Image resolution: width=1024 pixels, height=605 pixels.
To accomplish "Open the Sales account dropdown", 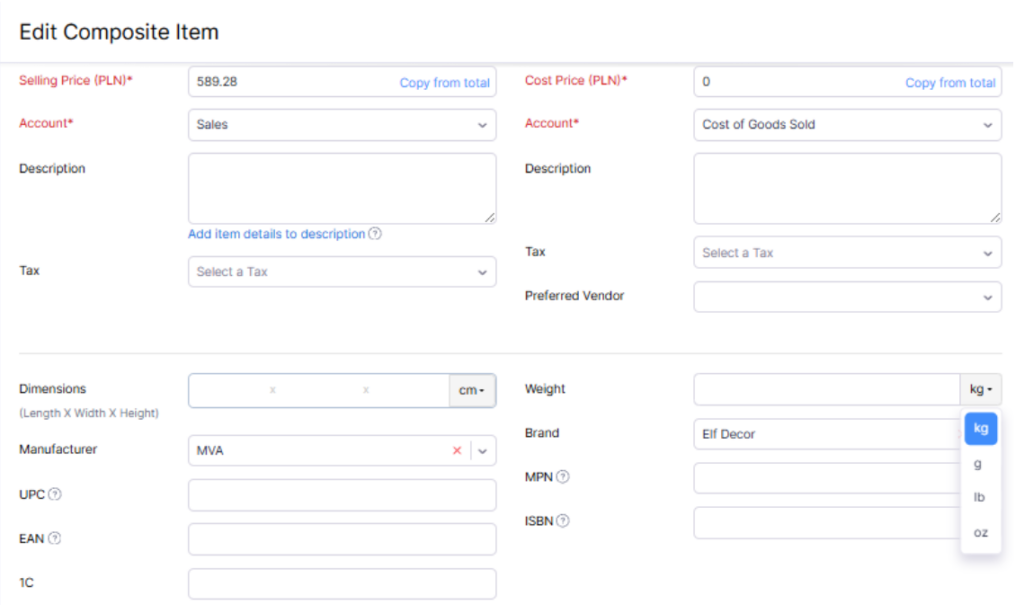I will tap(342, 125).
